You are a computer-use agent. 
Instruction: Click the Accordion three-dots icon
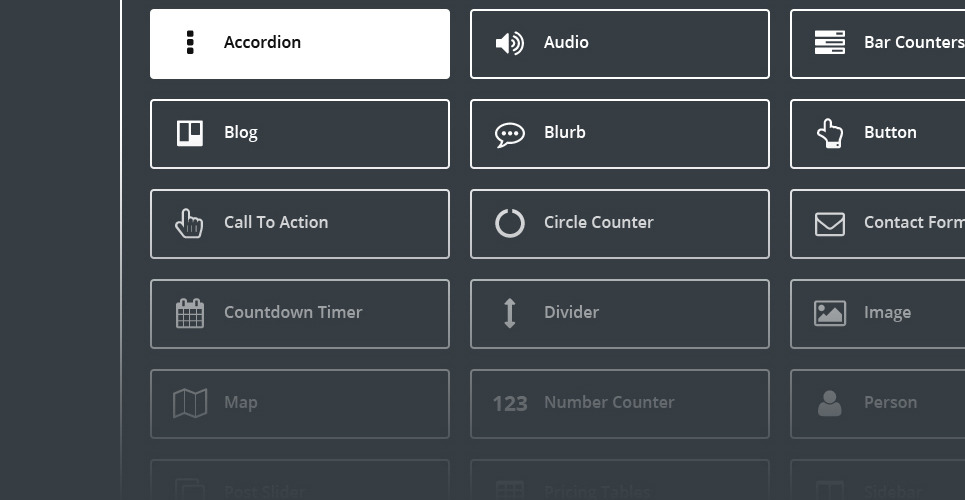[x=190, y=43]
